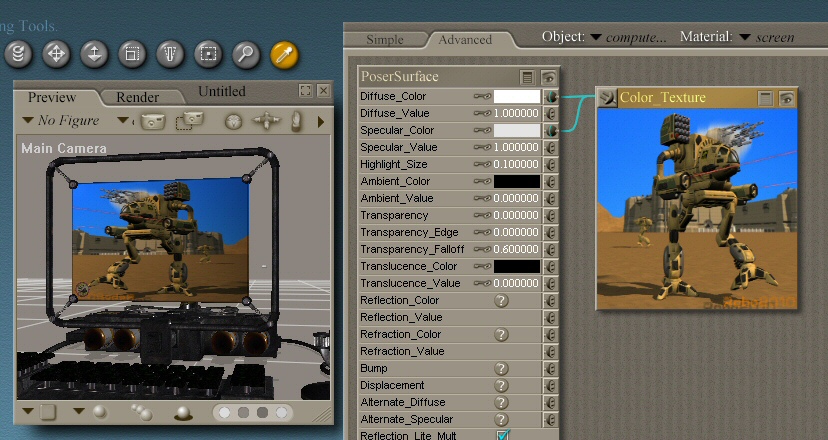Toggle animation key icon for Ambient_Value
The width and height of the screenshot is (828, 440).
point(482,198)
